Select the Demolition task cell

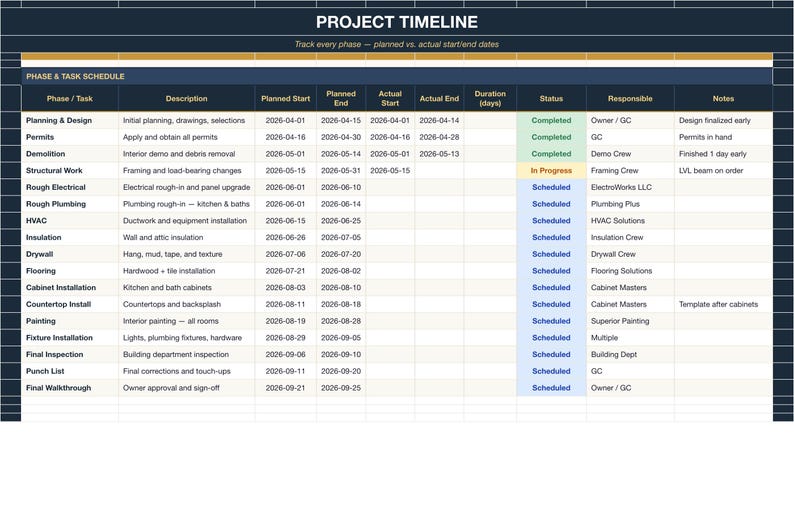70,153
